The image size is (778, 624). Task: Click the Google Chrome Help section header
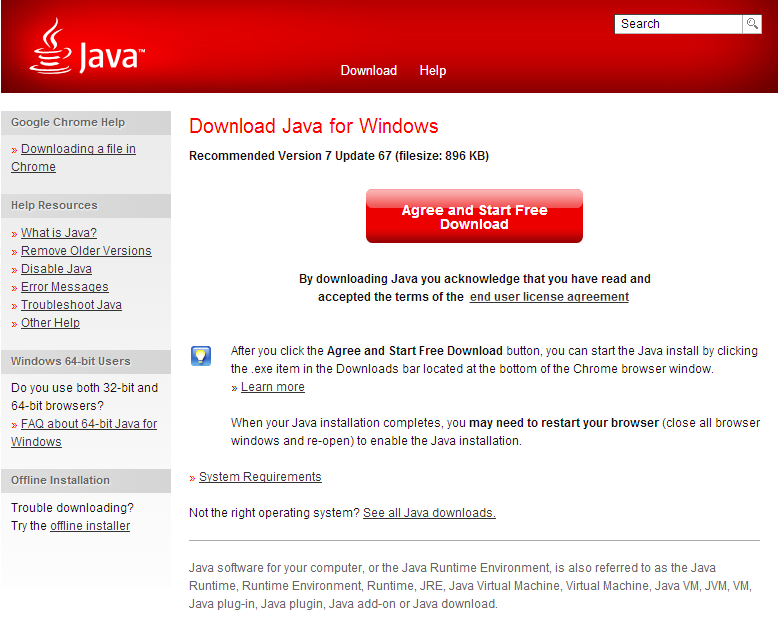(86, 123)
